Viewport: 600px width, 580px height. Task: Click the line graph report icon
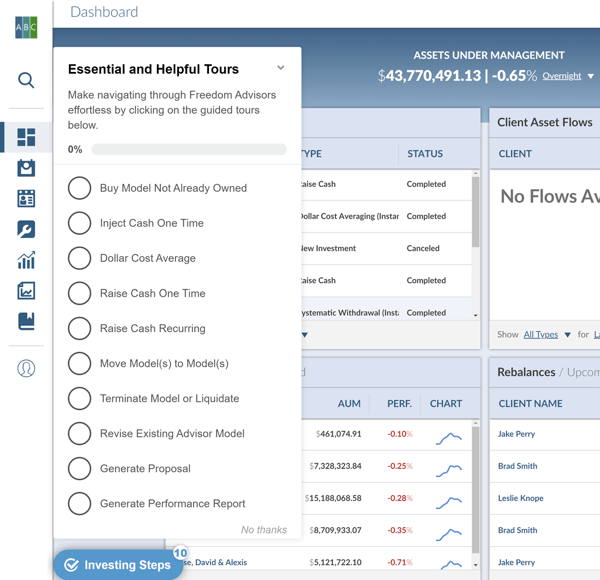(26, 291)
